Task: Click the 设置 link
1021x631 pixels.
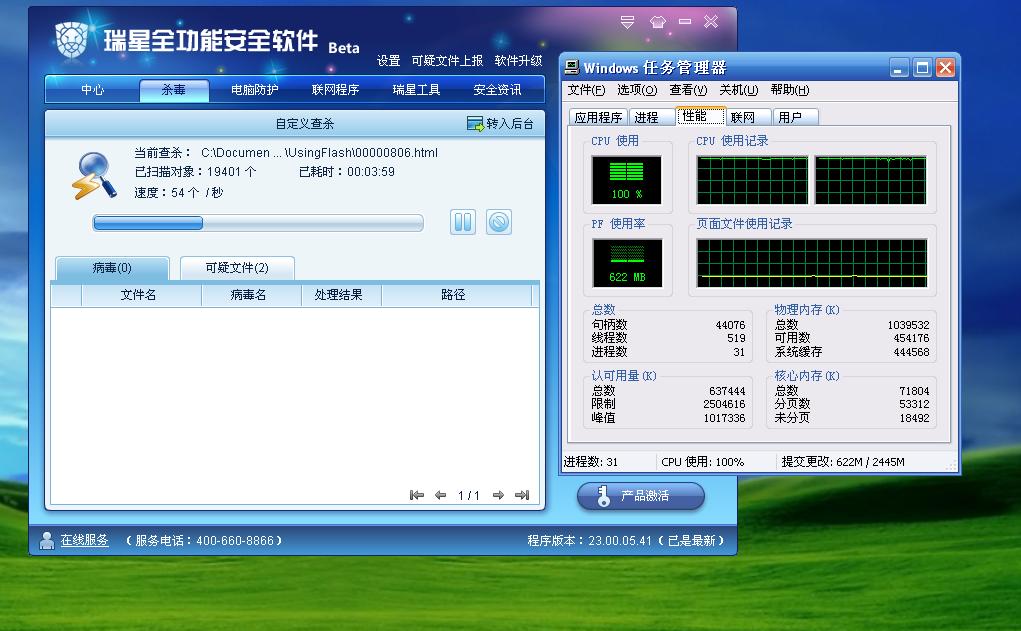Action: tap(389, 61)
